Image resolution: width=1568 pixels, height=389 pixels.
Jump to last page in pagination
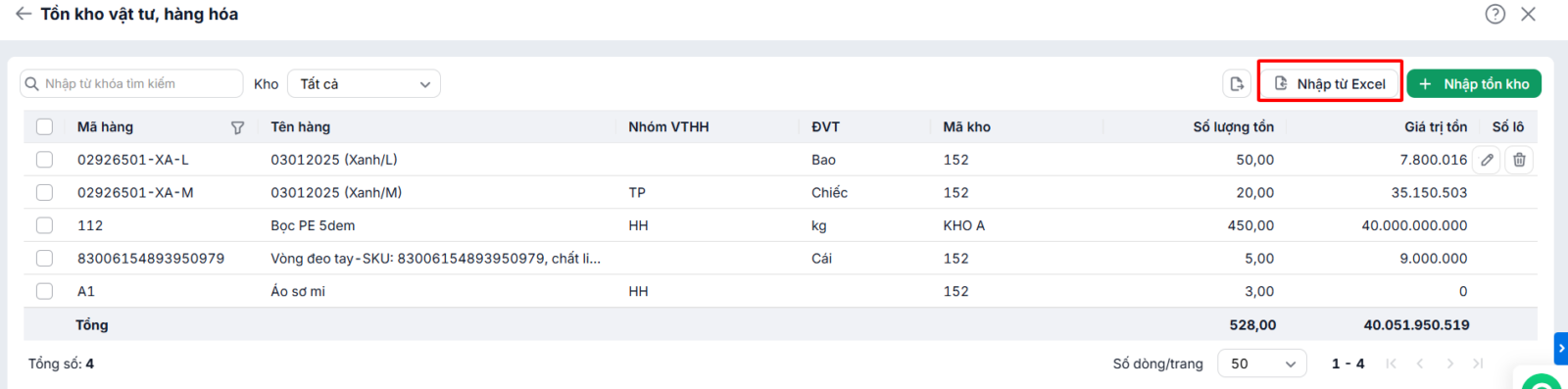pyautogui.click(x=1478, y=364)
